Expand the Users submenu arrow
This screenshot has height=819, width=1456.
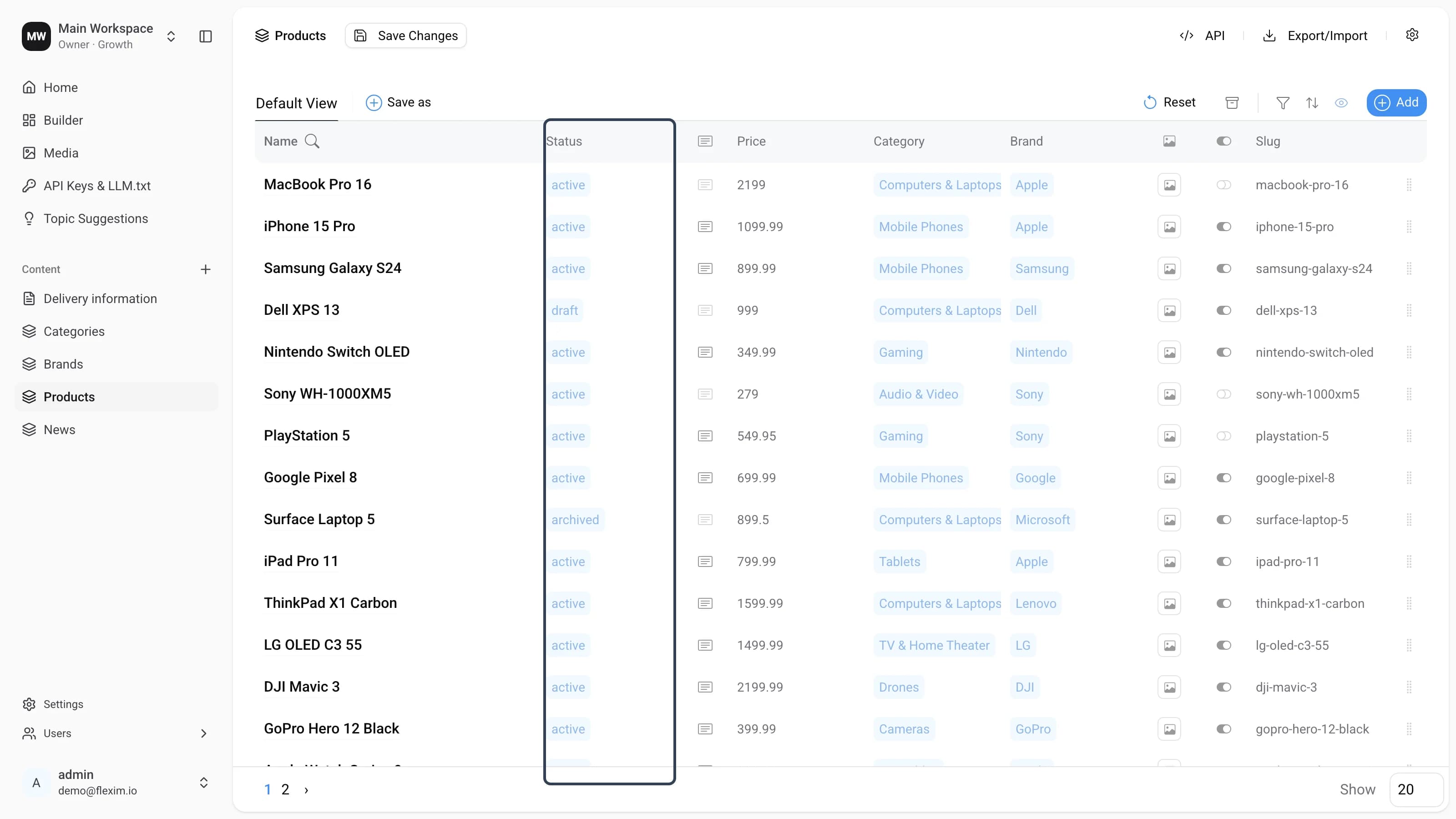(x=203, y=733)
